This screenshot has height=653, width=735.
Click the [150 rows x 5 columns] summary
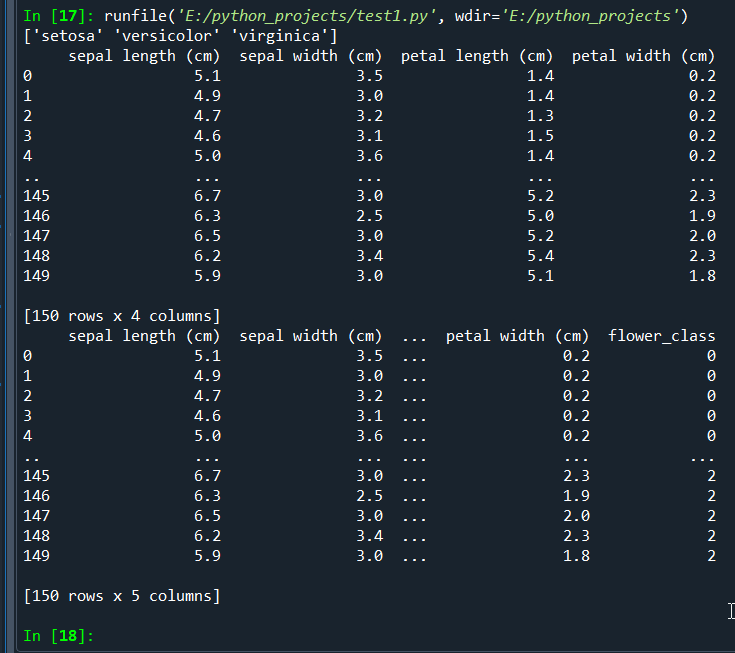click(x=122, y=596)
